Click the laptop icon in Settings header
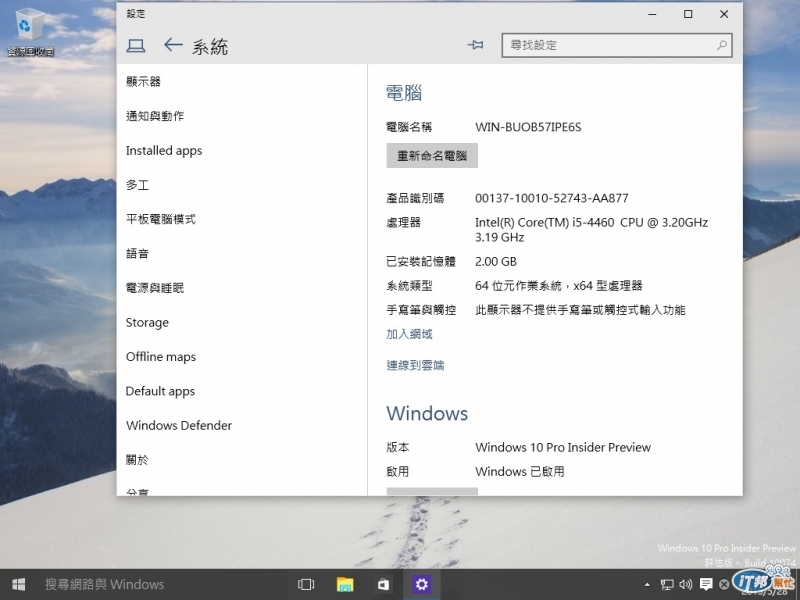The width and height of the screenshot is (800, 600). click(x=136, y=46)
